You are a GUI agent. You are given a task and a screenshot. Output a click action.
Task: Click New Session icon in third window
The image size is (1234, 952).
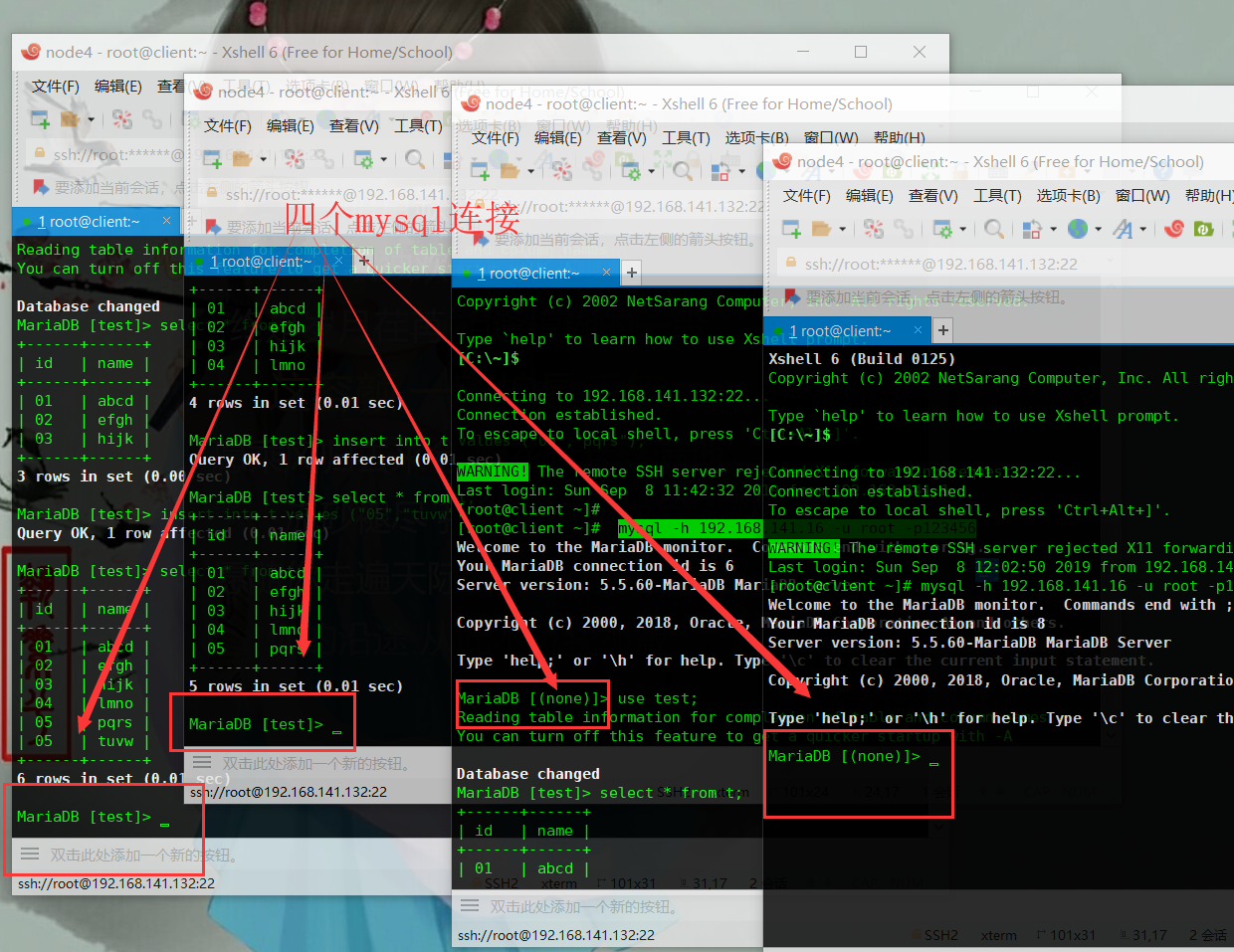pyautogui.click(x=481, y=171)
